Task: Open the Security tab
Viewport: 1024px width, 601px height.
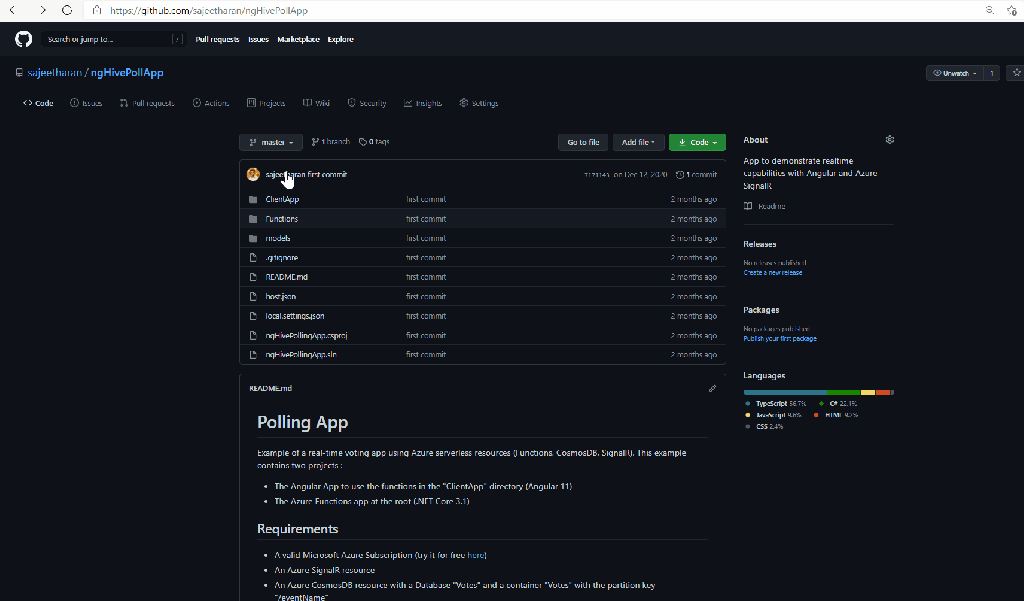Action: tap(366, 103)
